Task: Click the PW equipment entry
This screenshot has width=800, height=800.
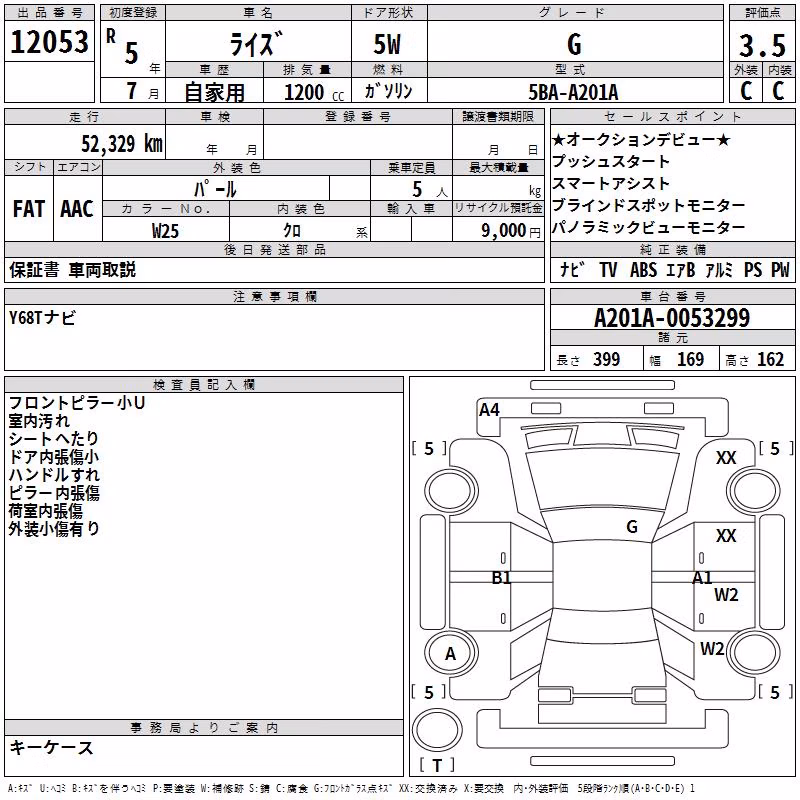Action: tap(780, 269)
